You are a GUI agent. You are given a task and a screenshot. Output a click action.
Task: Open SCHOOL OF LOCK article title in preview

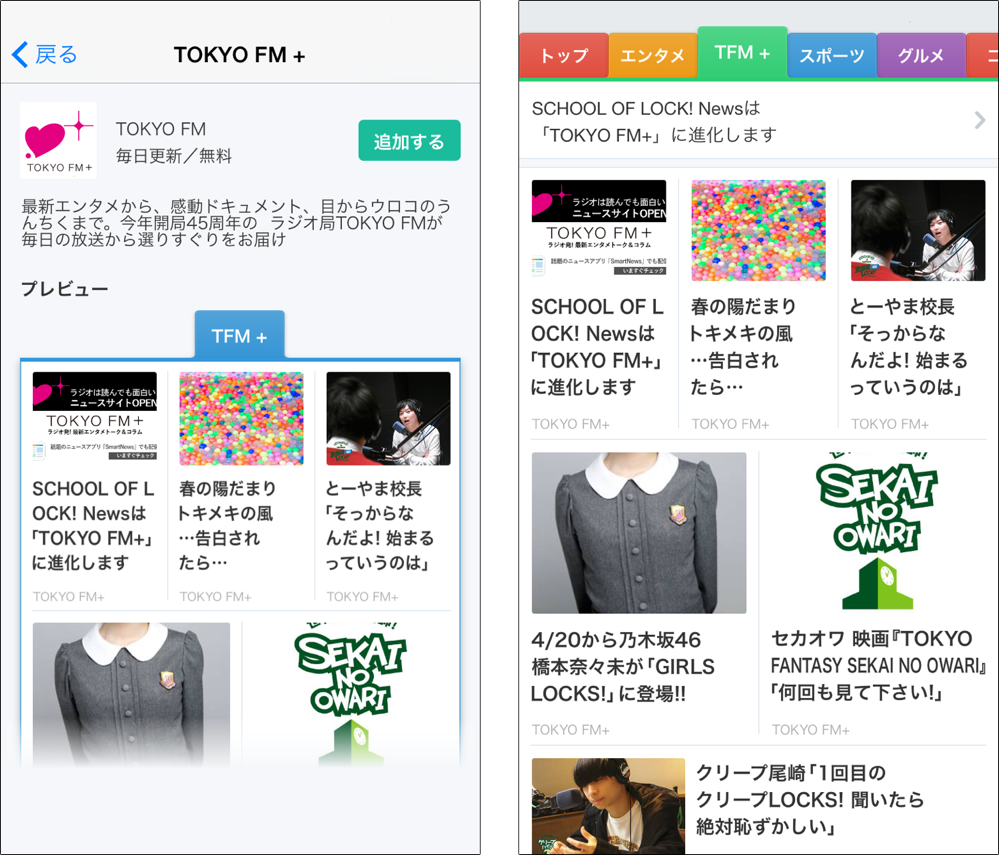[x=93, y=526]
